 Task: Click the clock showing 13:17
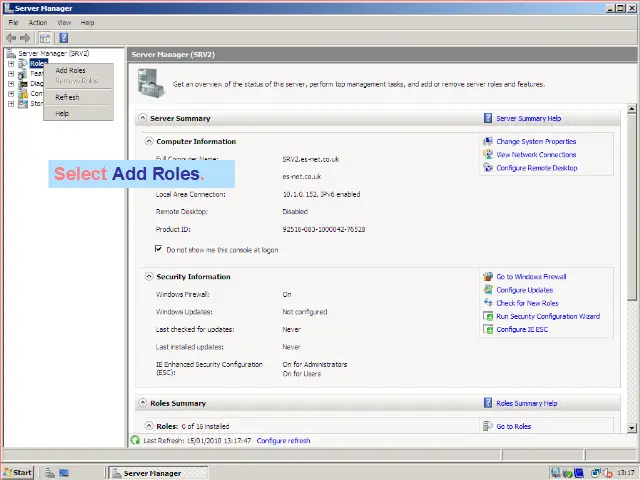(x=625, y=473)
